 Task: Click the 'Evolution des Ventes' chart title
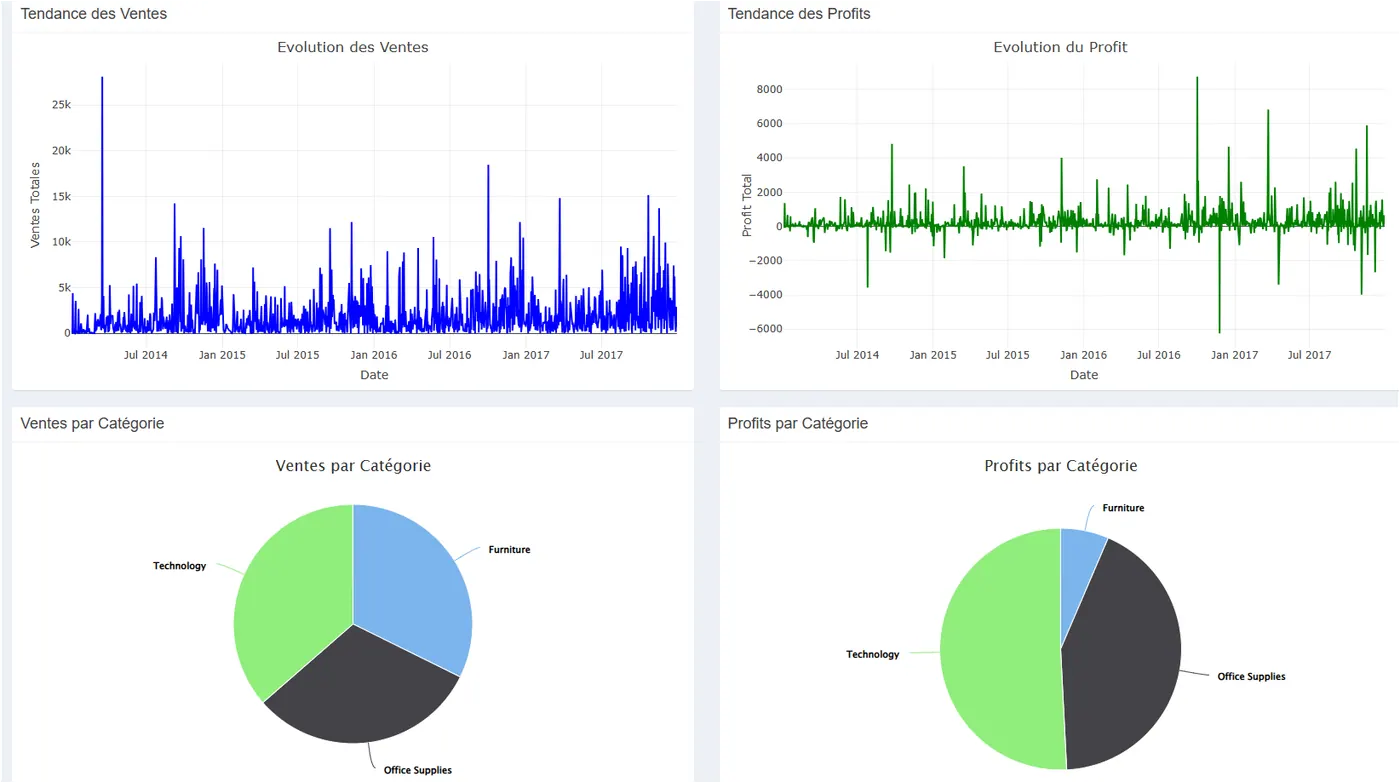coord(352,47)
